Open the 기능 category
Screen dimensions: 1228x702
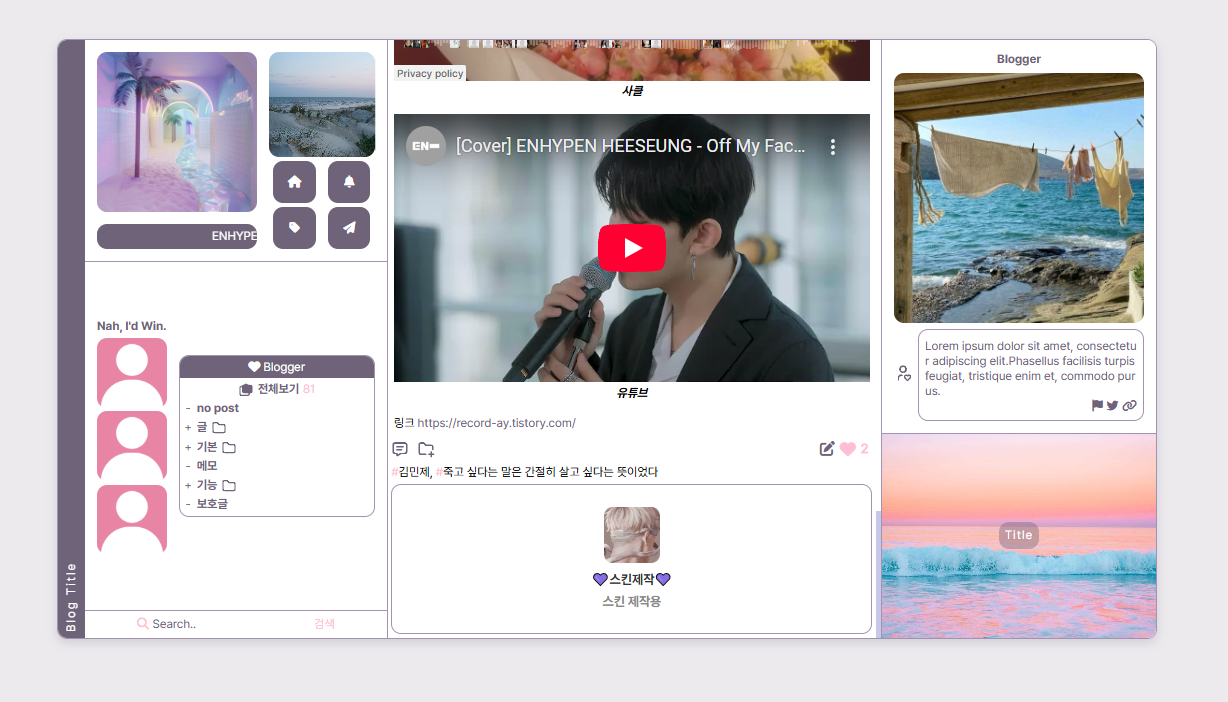207,485
